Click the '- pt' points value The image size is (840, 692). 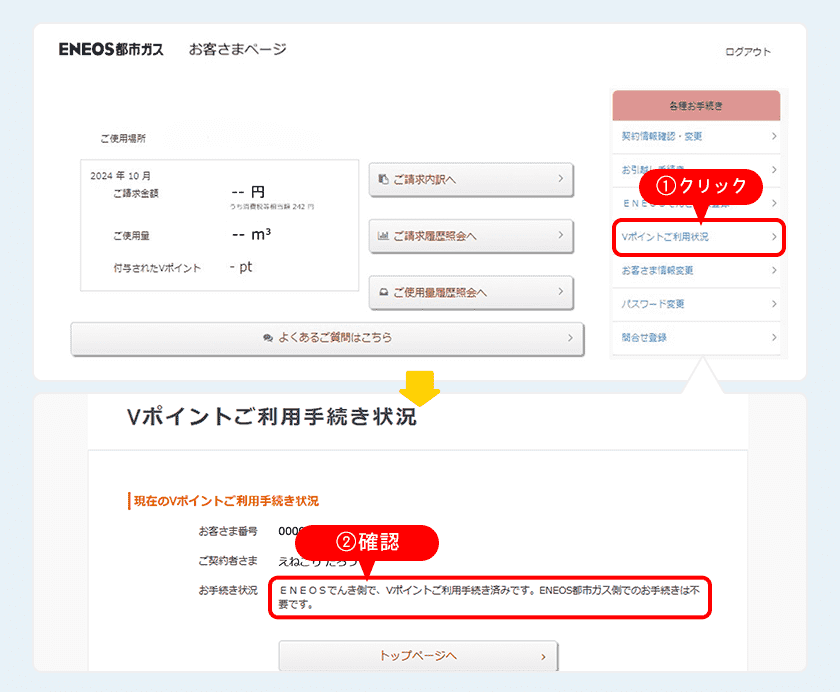point(241,267)
